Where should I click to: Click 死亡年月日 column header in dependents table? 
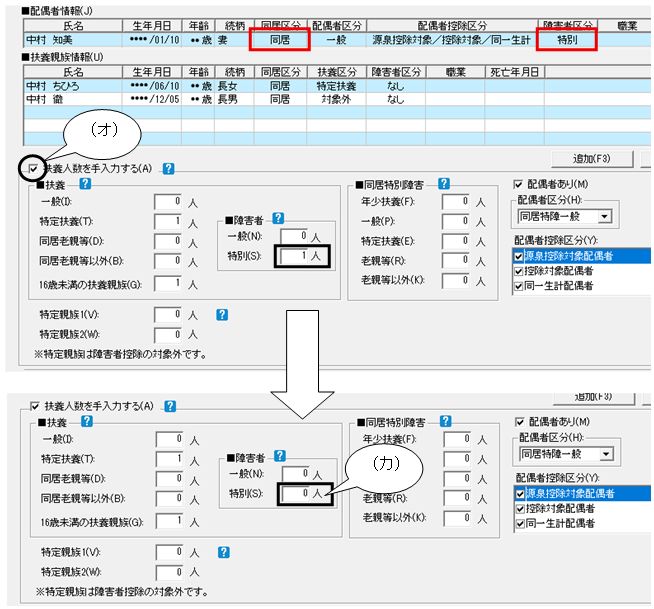(x=514, y=72)
